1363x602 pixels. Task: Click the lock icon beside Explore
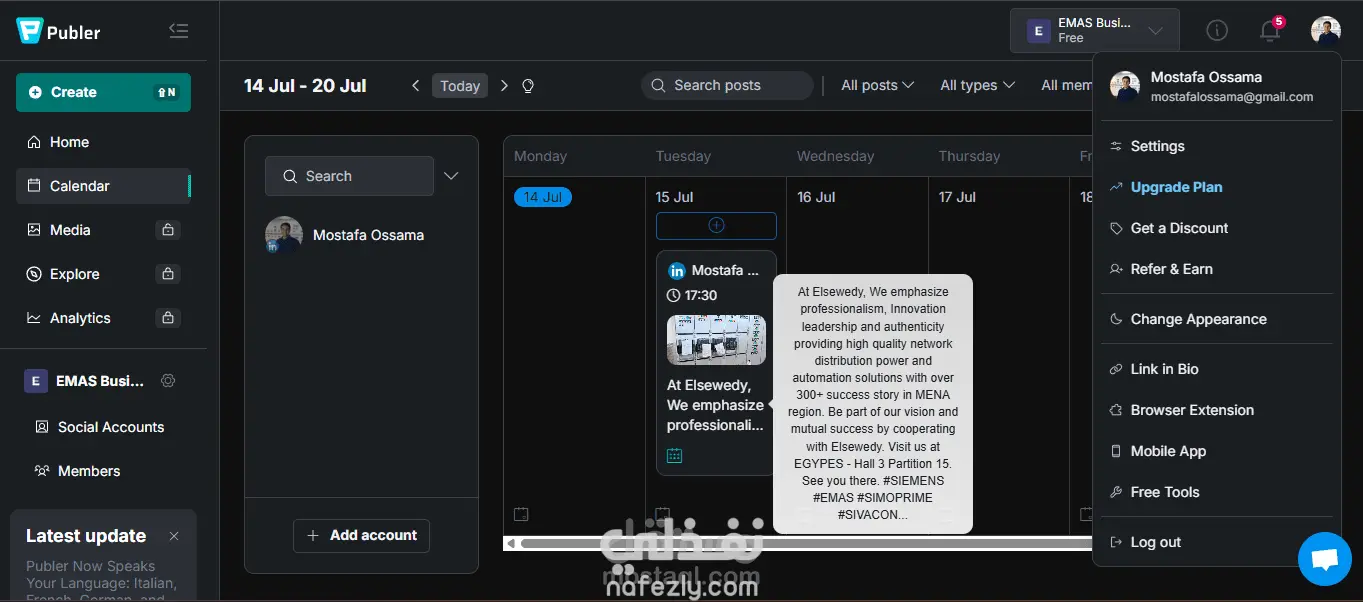pyautogui.click(x=168, y=274)
